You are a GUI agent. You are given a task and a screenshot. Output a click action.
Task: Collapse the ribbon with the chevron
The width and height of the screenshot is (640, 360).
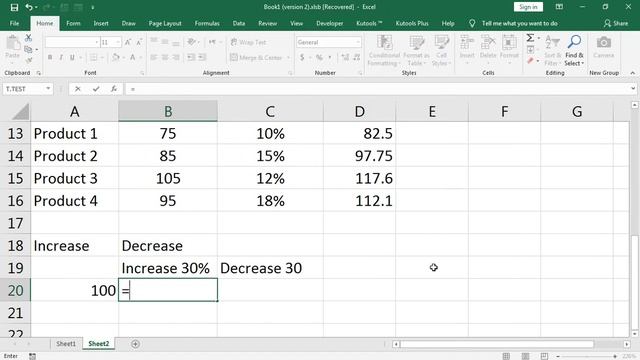(x=633, y=73)
